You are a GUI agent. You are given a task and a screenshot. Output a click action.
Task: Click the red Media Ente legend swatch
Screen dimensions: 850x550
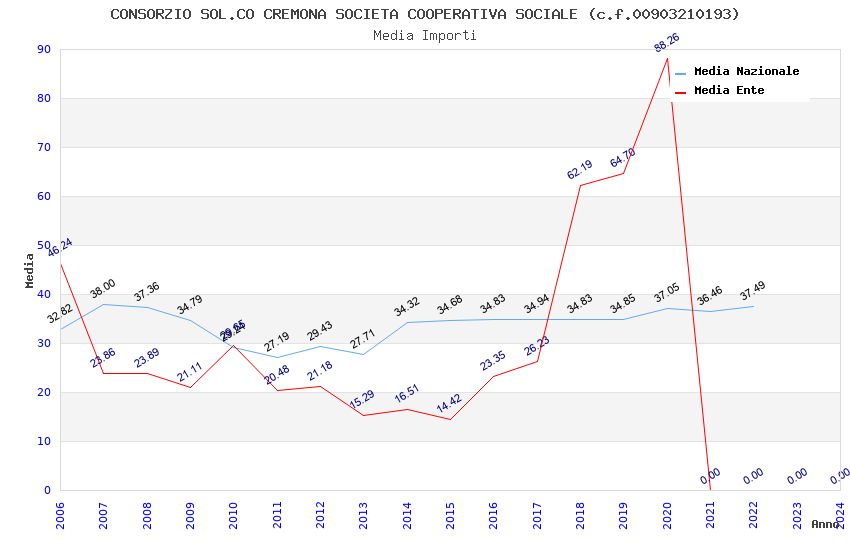pyautogui.click(x=681, y=93)
